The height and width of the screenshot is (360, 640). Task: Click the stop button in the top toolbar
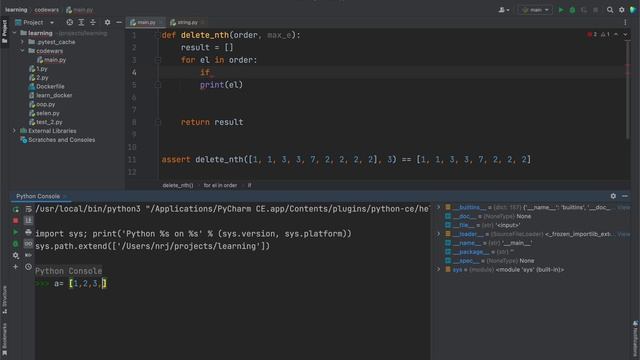(596, 10)
